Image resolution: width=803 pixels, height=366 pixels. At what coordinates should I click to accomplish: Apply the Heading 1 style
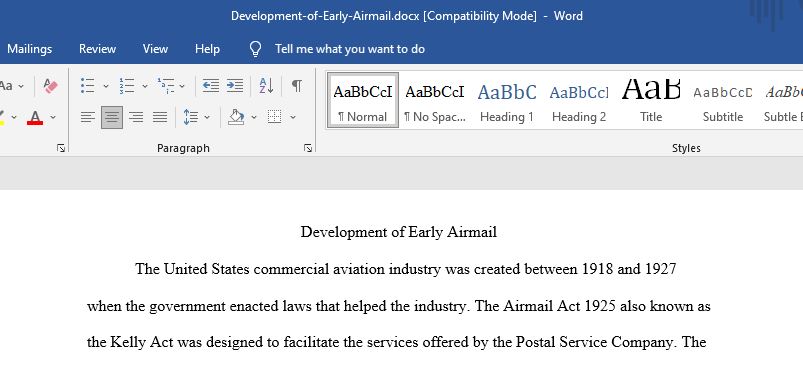pyautogui.click(x=506, y=100)
